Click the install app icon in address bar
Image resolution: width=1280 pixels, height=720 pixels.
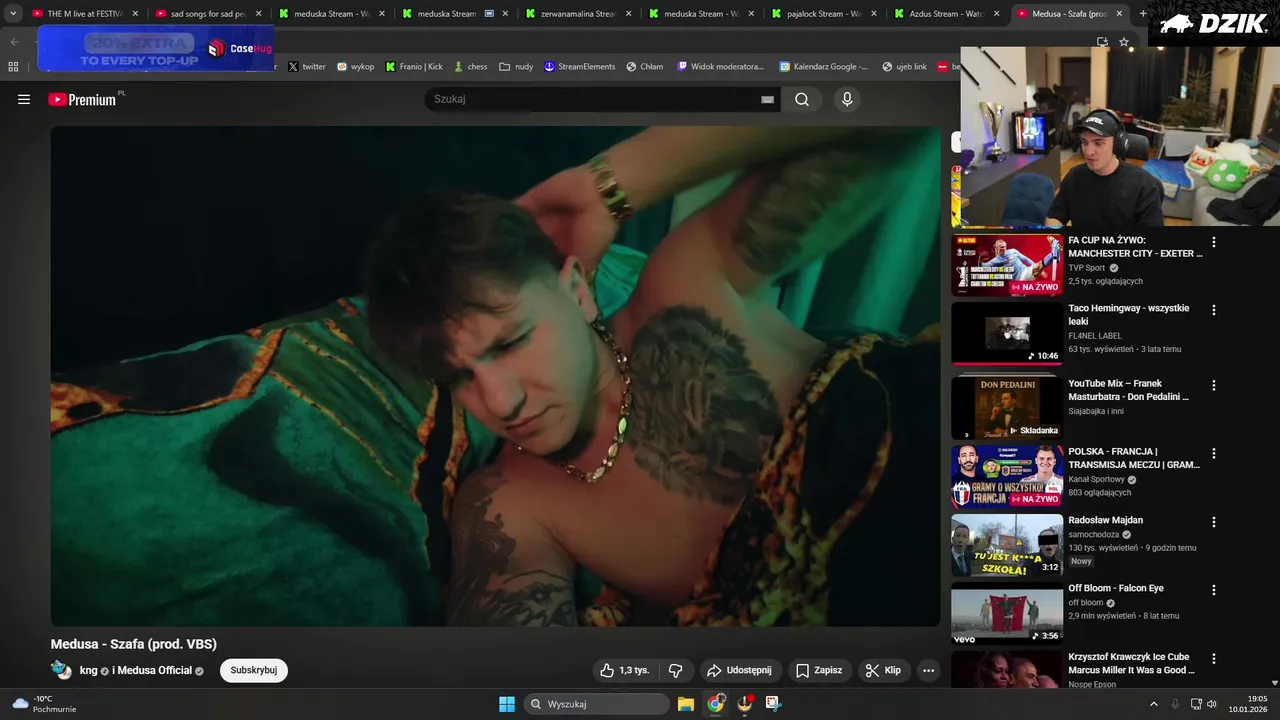click(1102, 42)
